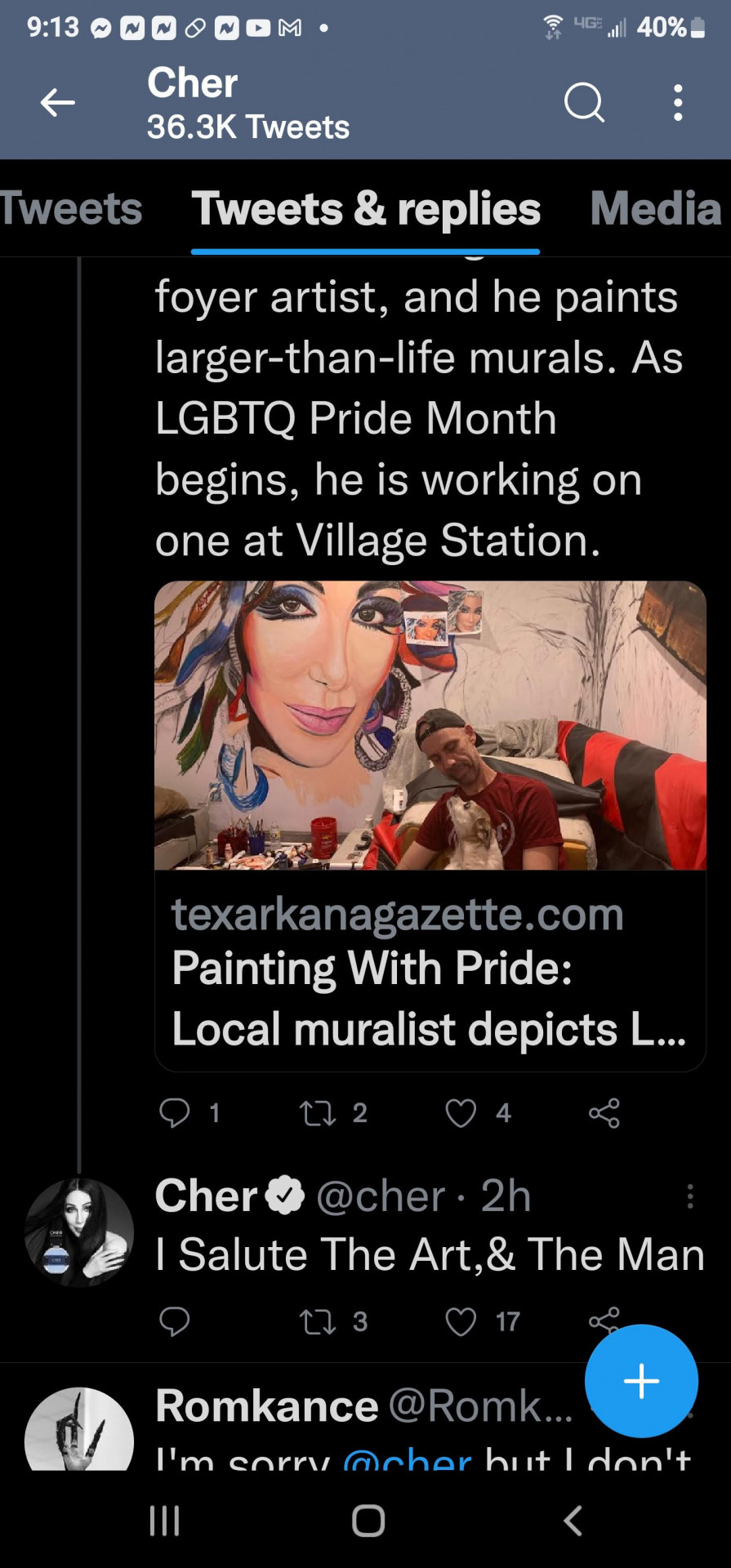This screenshot has width=731, height=1568.
Task: Reply to the mural article tweet
Action: (x=175, y=1112)
